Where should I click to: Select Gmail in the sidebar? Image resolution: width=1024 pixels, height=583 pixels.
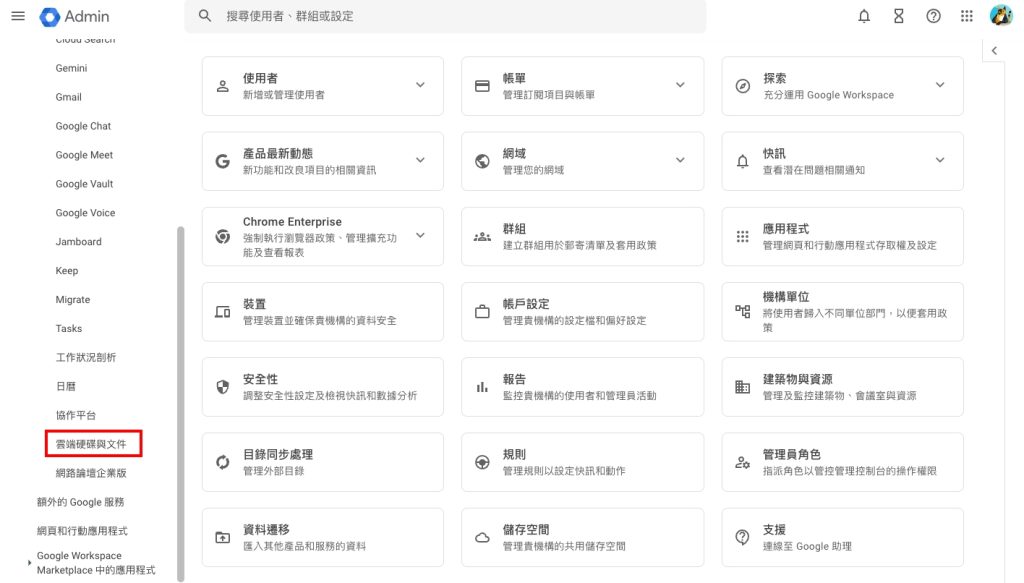click(x=69, y=97)
